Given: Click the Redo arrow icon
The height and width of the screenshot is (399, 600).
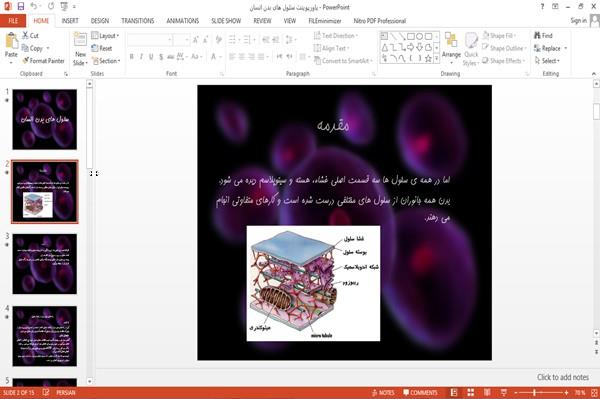Looking at the screenshot, I should (x=51, y=6).
